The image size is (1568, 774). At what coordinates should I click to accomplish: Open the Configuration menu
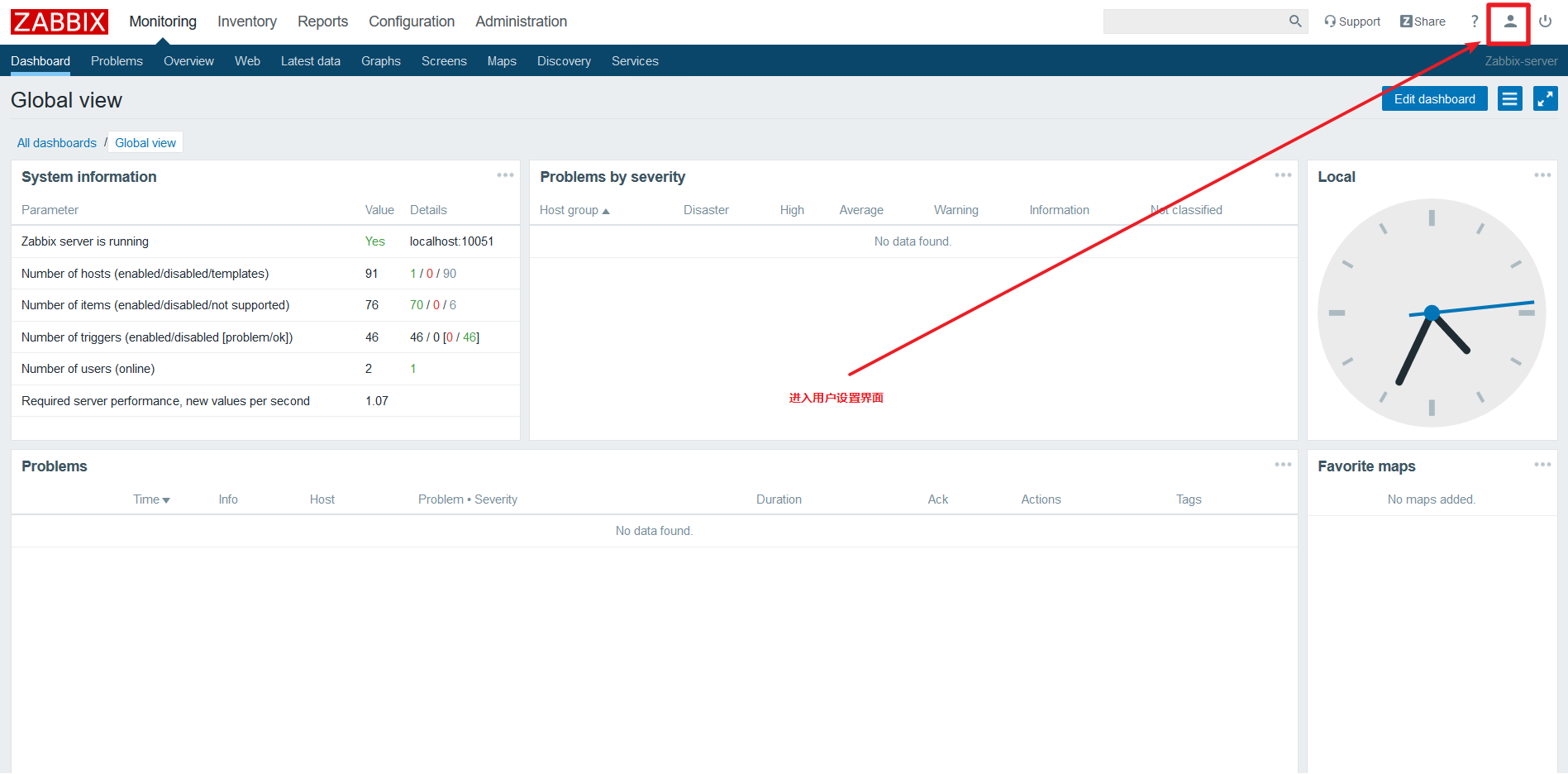click(x=412, y=21)
